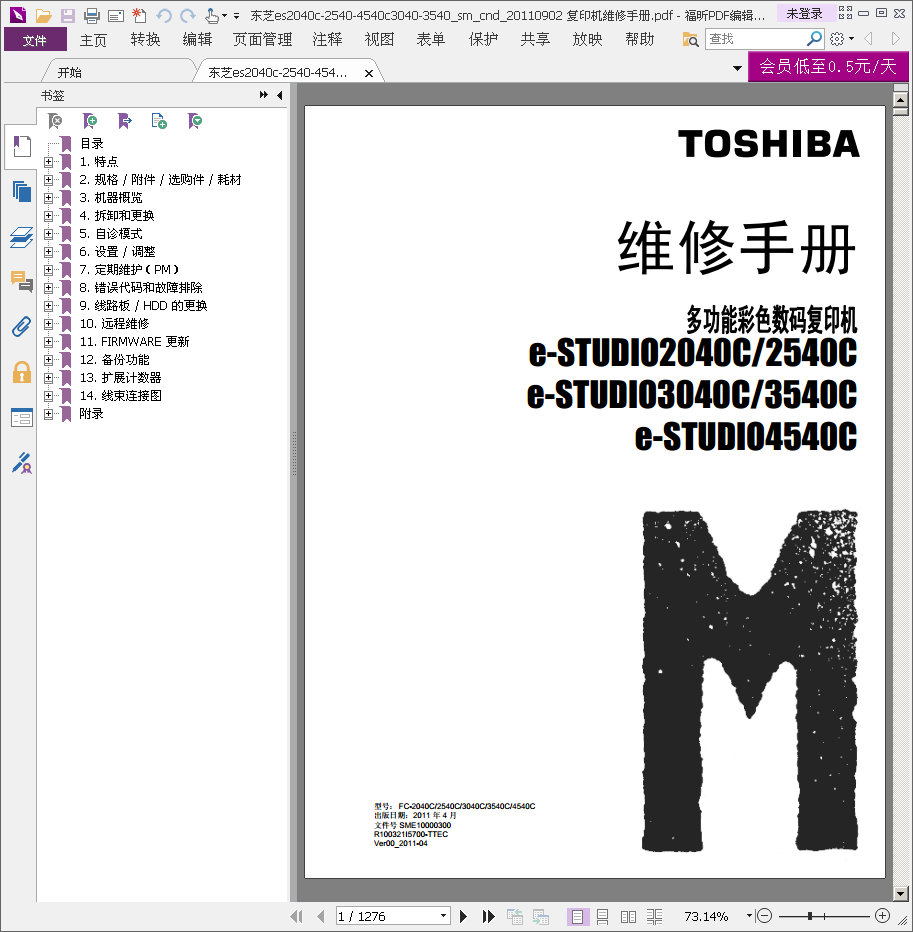Open the attachments paperclip panel
This screenshot has height=932, width=913.
coord(22,326)
